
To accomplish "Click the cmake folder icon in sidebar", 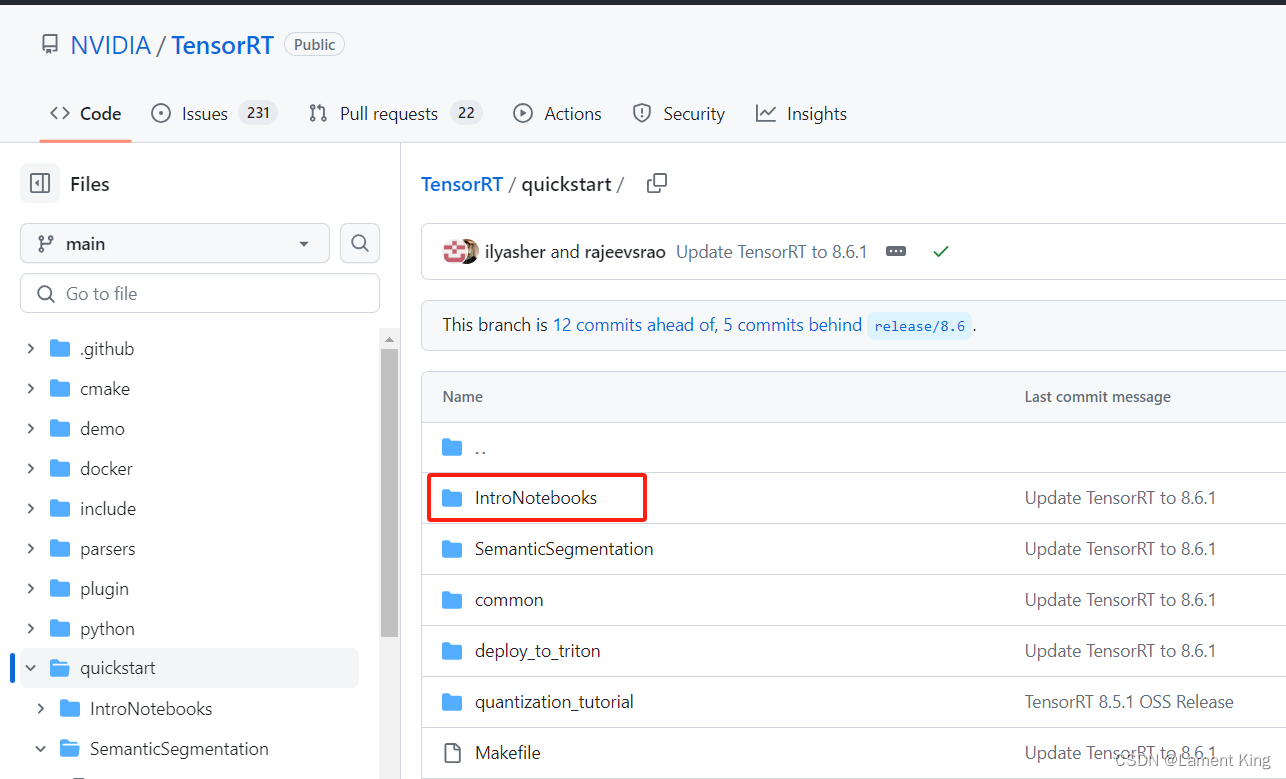I will coord(60,389).
